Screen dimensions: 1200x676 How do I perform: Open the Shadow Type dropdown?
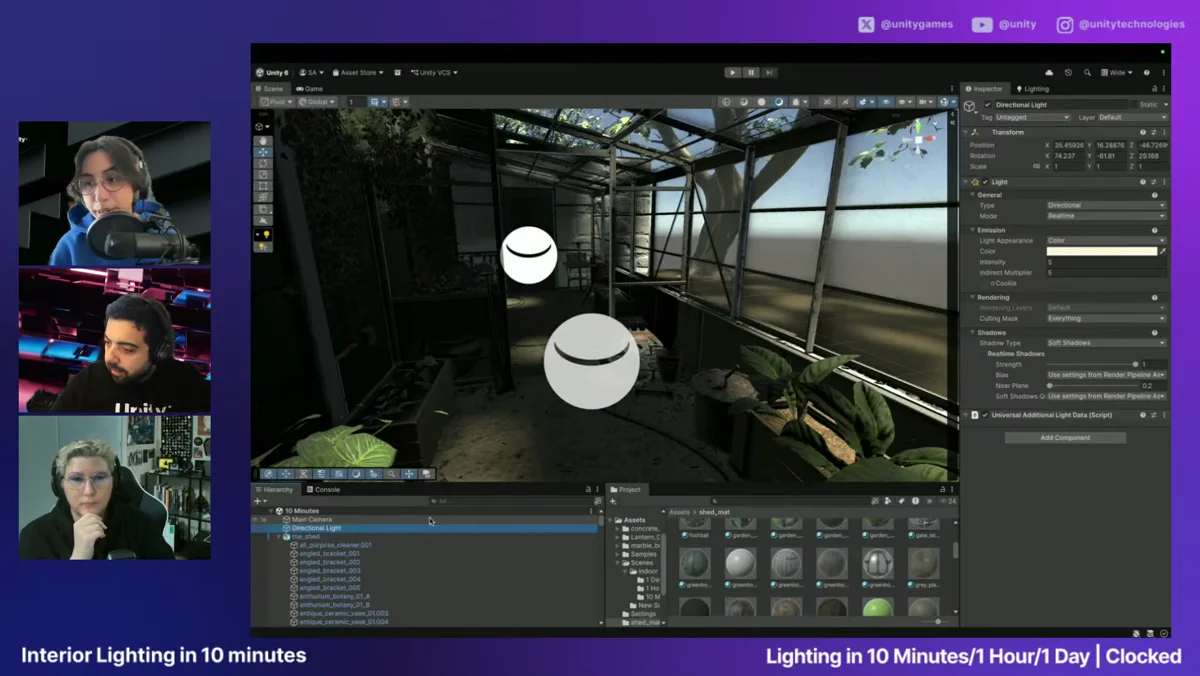tap(1105, 343)
